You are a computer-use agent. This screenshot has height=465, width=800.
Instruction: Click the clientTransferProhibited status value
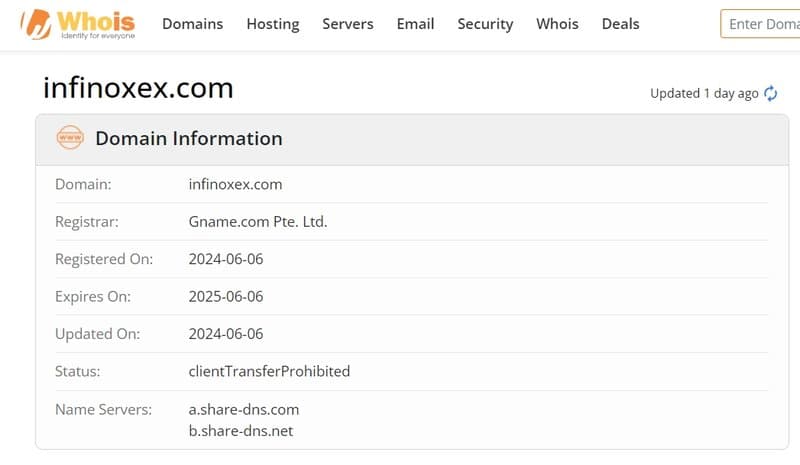click(x=269, y=371)
